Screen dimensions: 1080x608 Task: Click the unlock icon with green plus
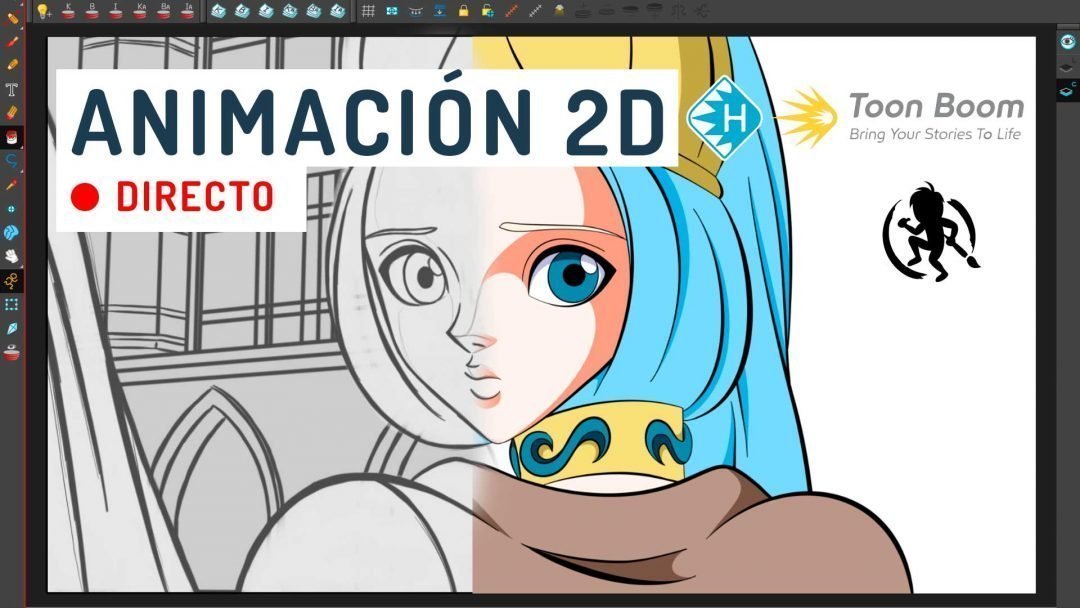point(488,11)
